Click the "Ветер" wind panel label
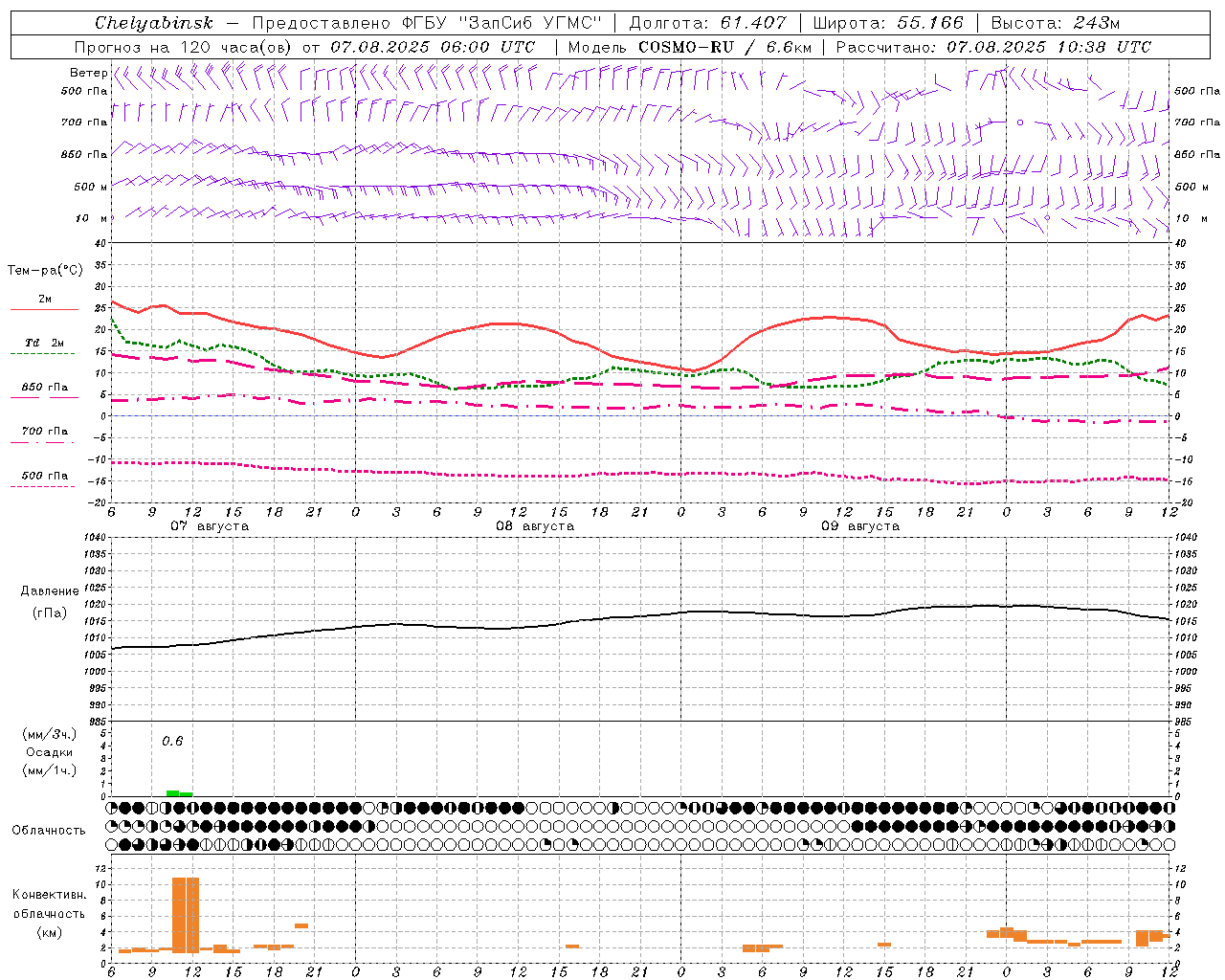The image size is (1225, 980). (x=89, y=73)
